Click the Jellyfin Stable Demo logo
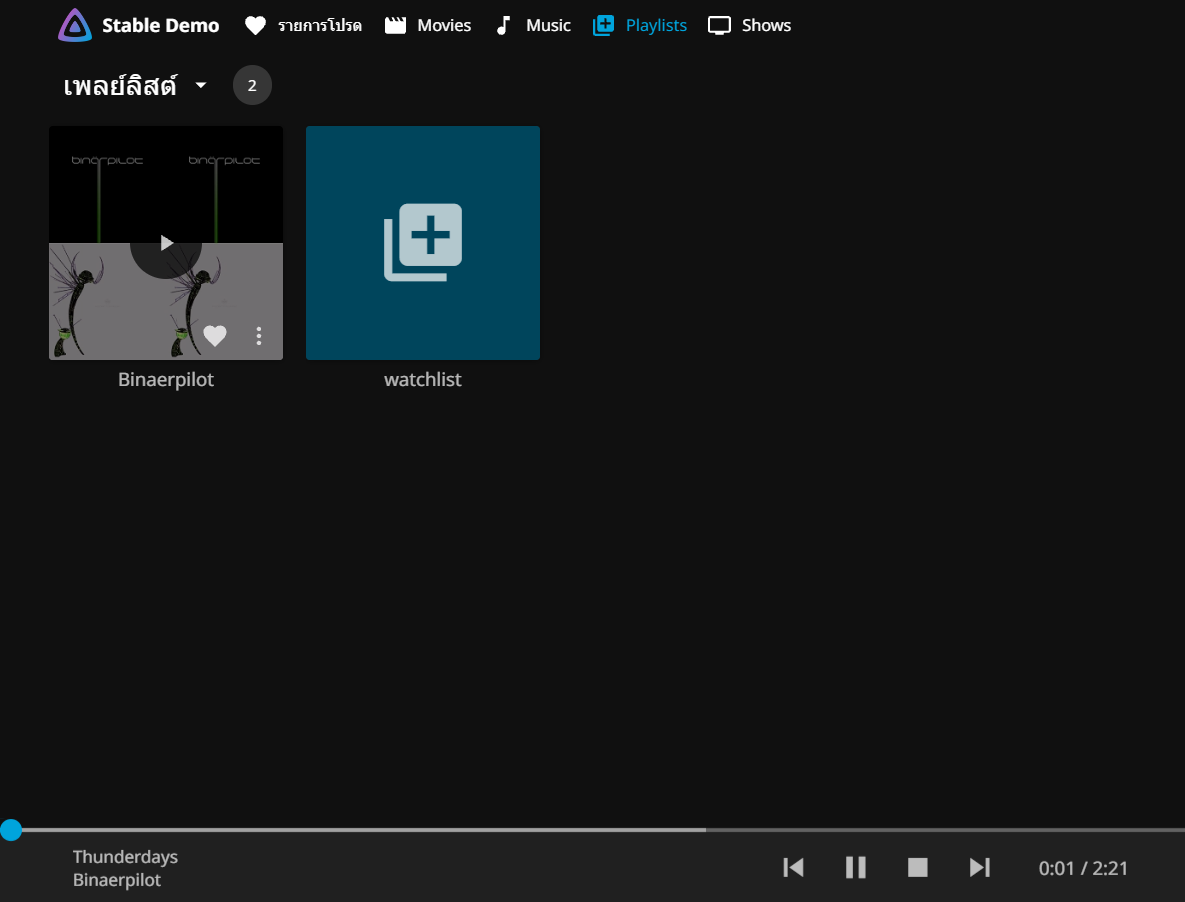The image size is (1185, 902). coord(138,25)
